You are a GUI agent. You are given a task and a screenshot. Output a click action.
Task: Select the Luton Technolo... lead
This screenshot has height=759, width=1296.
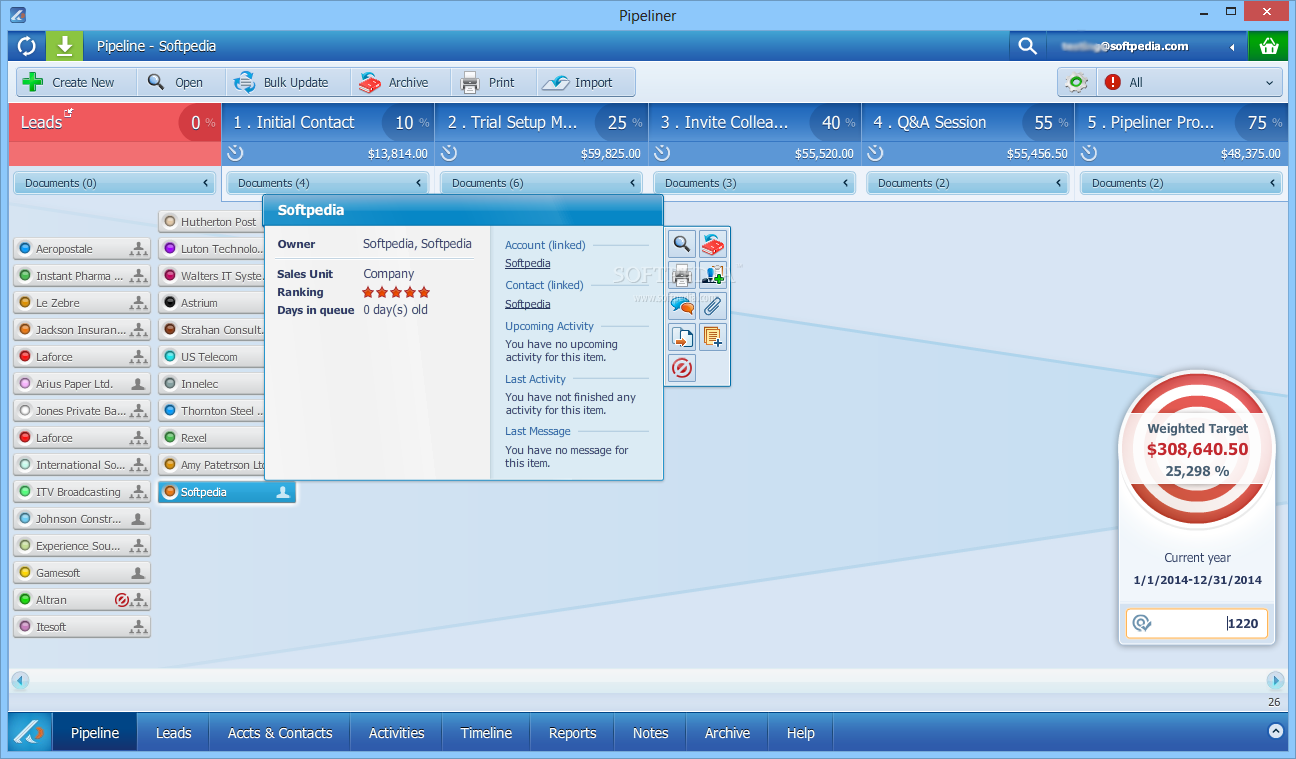211,249
